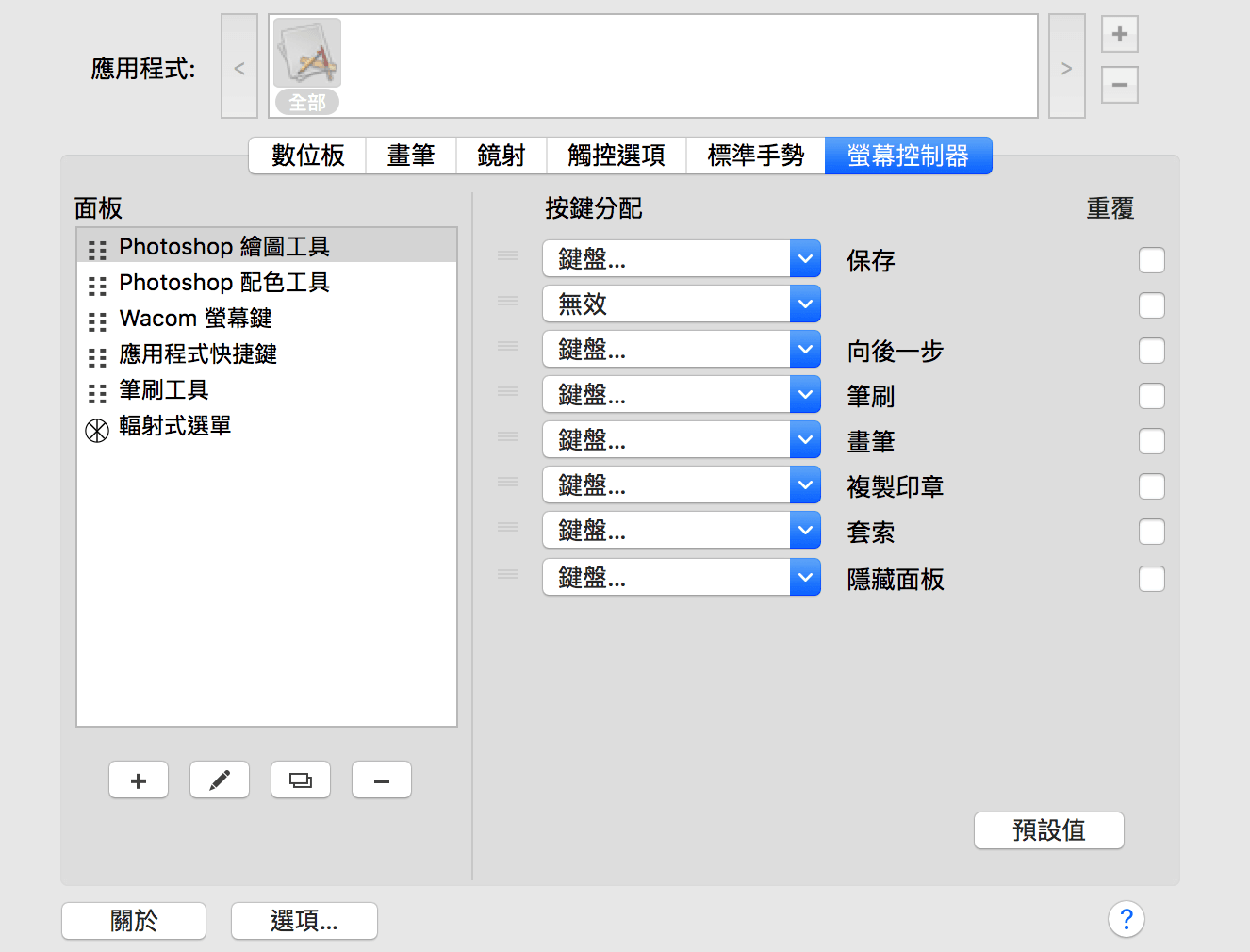The width and height of the screenshot is (1250, 952).
Task: Select 應用程式快捷鍵 in panel list
Action: point(267,354)
